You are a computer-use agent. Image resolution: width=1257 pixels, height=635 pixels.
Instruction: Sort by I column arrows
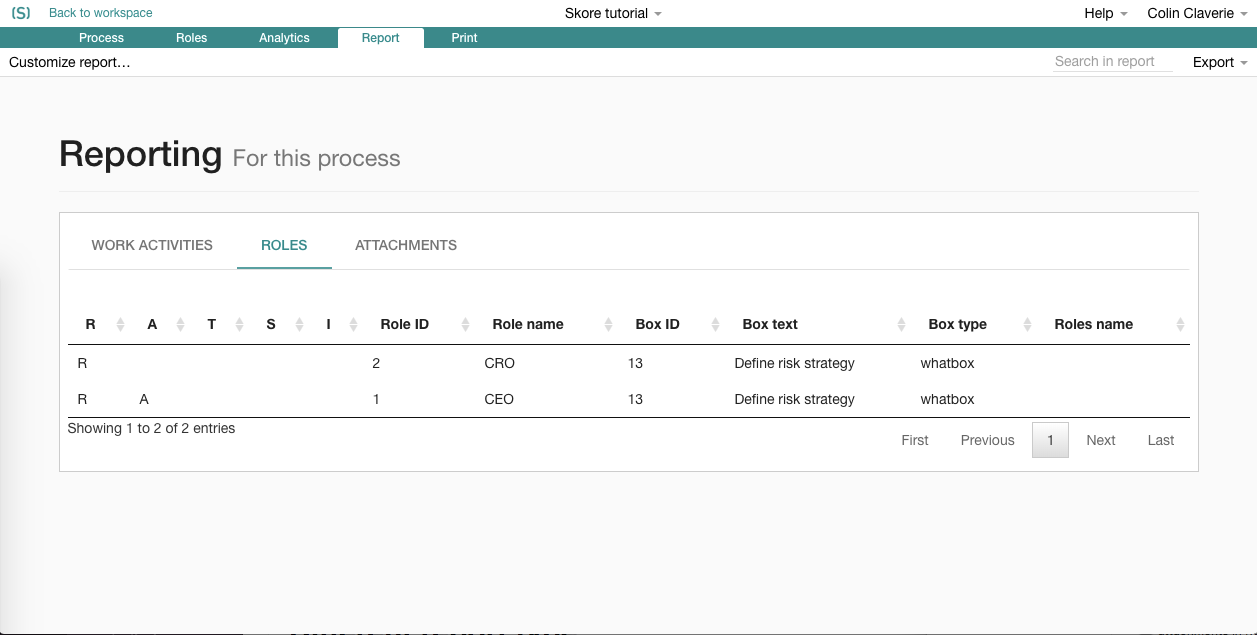354,325
